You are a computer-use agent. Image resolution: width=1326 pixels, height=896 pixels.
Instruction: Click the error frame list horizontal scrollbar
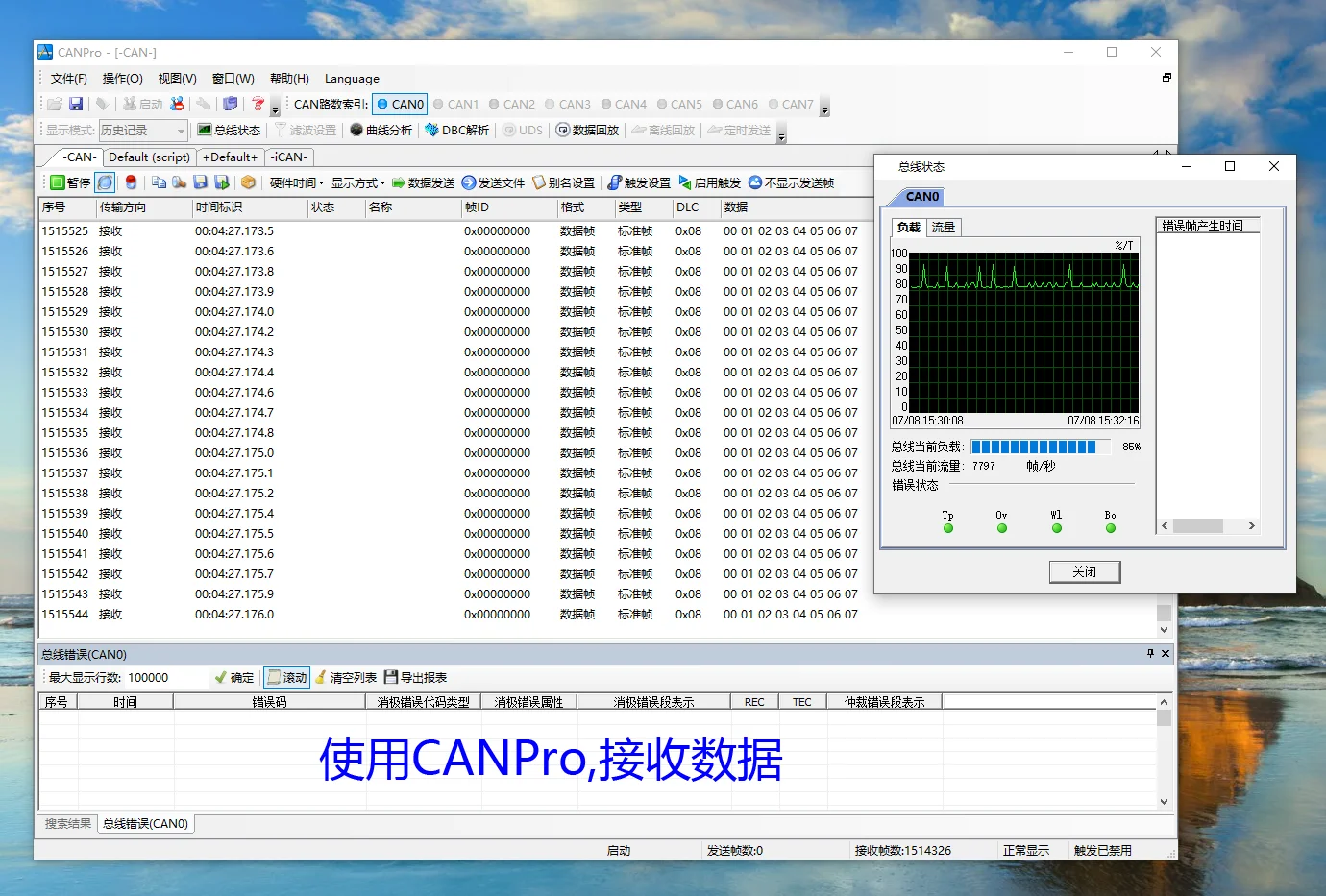(1209, 525)
